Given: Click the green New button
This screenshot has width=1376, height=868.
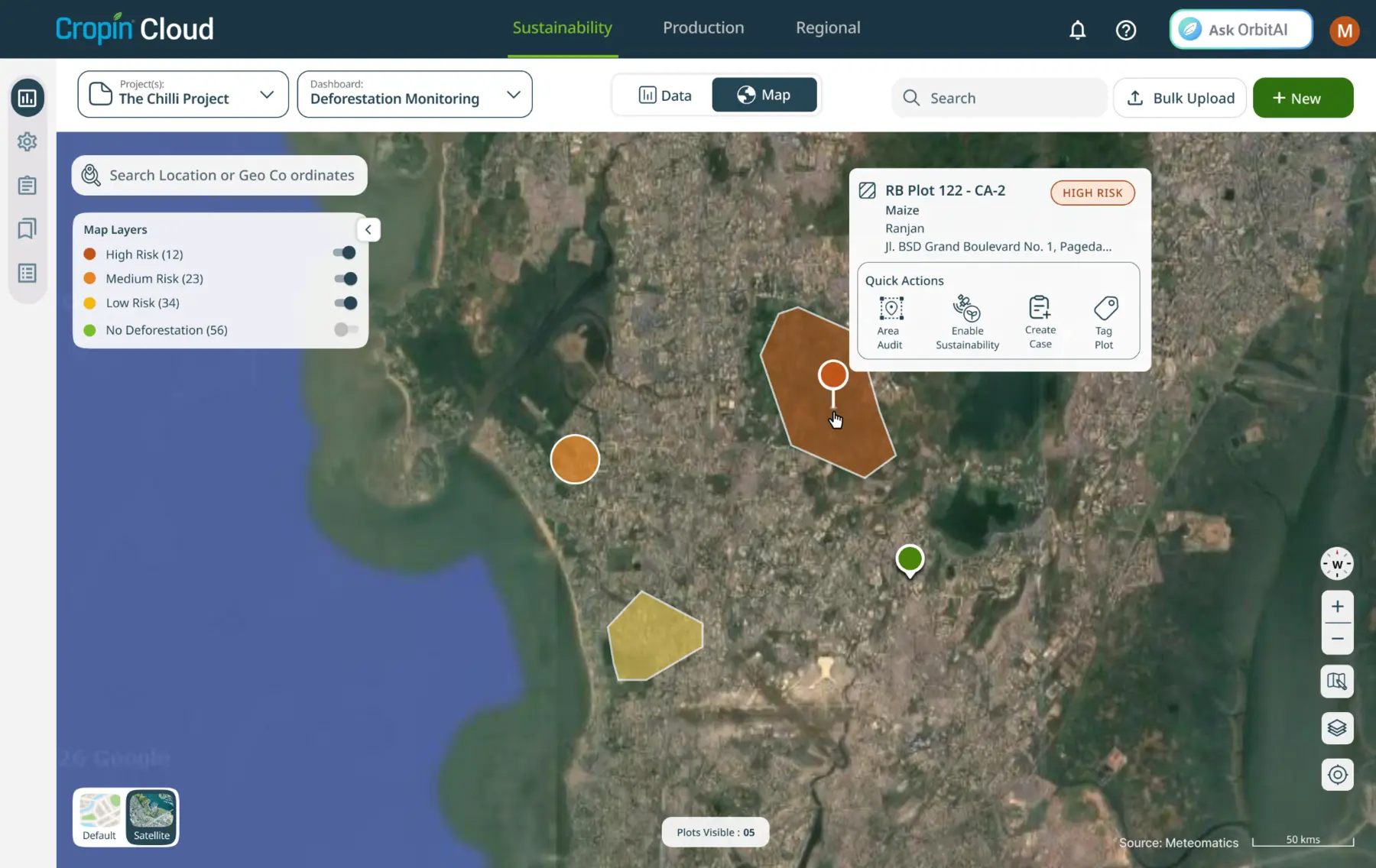Looking at the screenshot, I should click(x=1303, y=98).
